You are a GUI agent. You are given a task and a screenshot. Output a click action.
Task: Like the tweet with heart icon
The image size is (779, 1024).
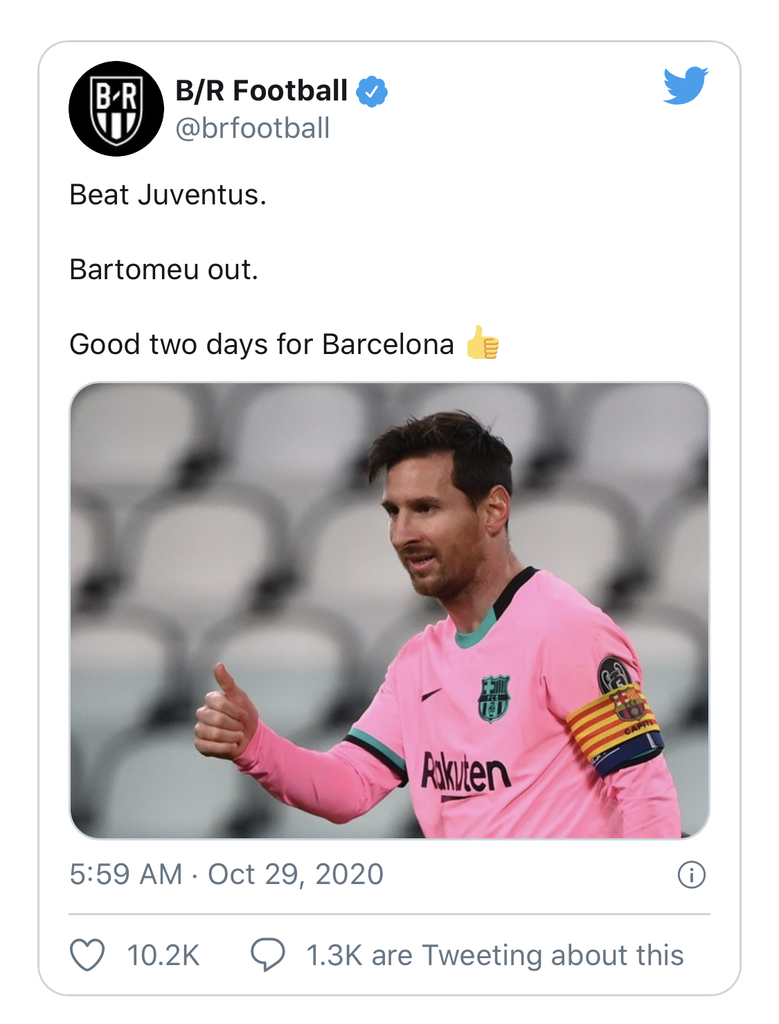coord(87,955)
